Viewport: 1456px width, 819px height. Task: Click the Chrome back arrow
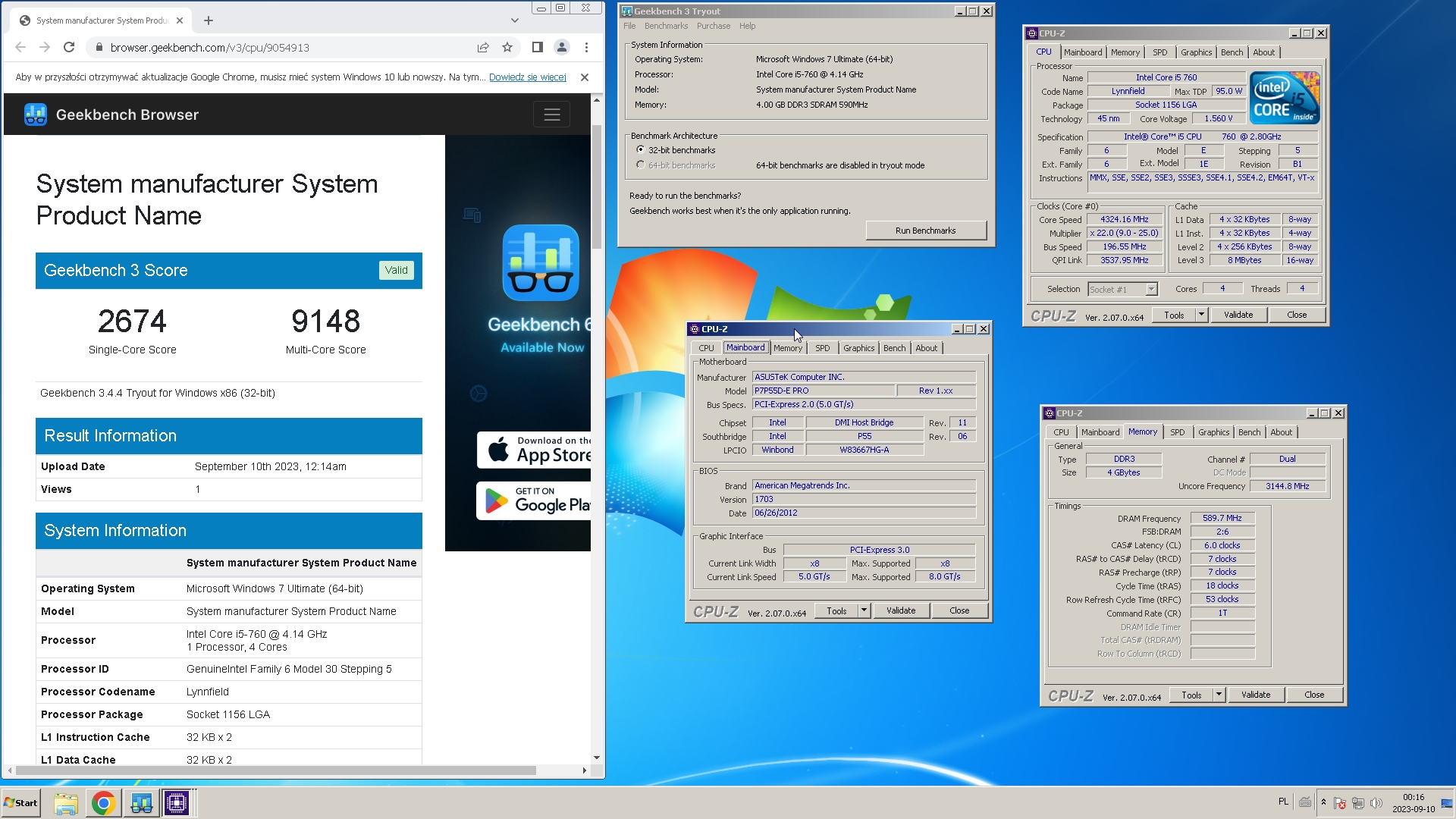[x=20, y=47]
